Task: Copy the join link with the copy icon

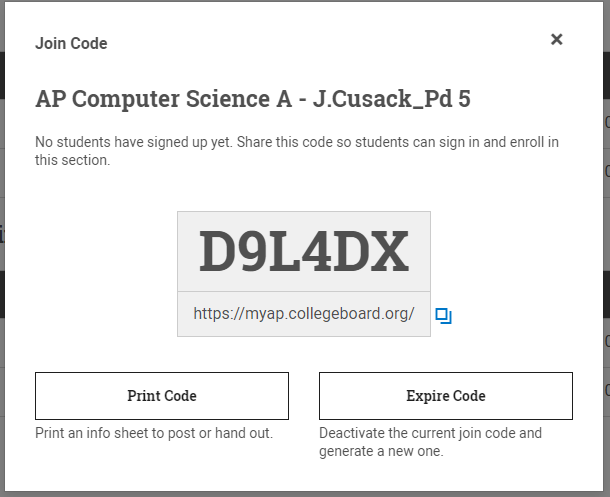Action: point(444,316)
